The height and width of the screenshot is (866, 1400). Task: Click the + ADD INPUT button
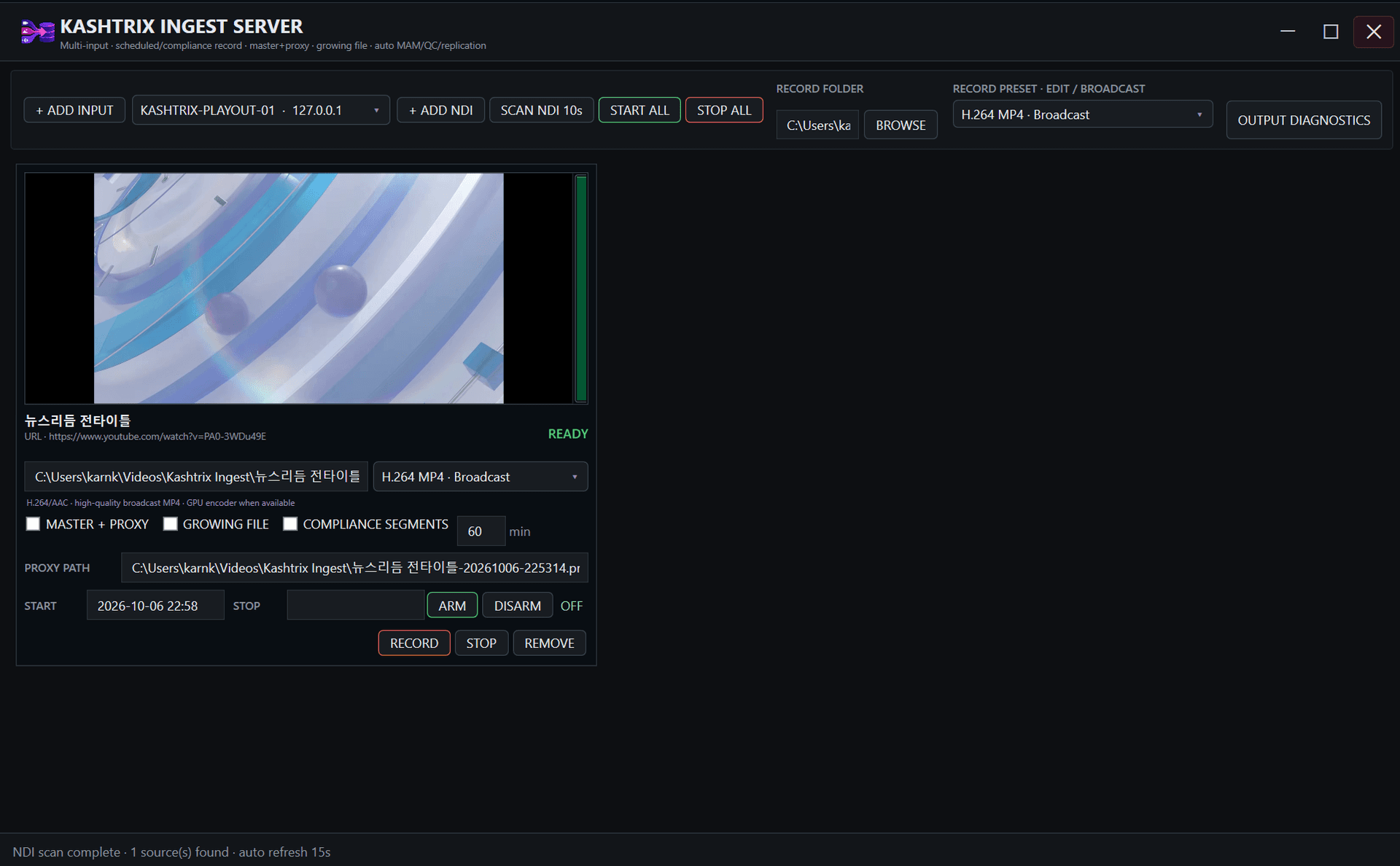pyautogui.click(x=74, y=110)
